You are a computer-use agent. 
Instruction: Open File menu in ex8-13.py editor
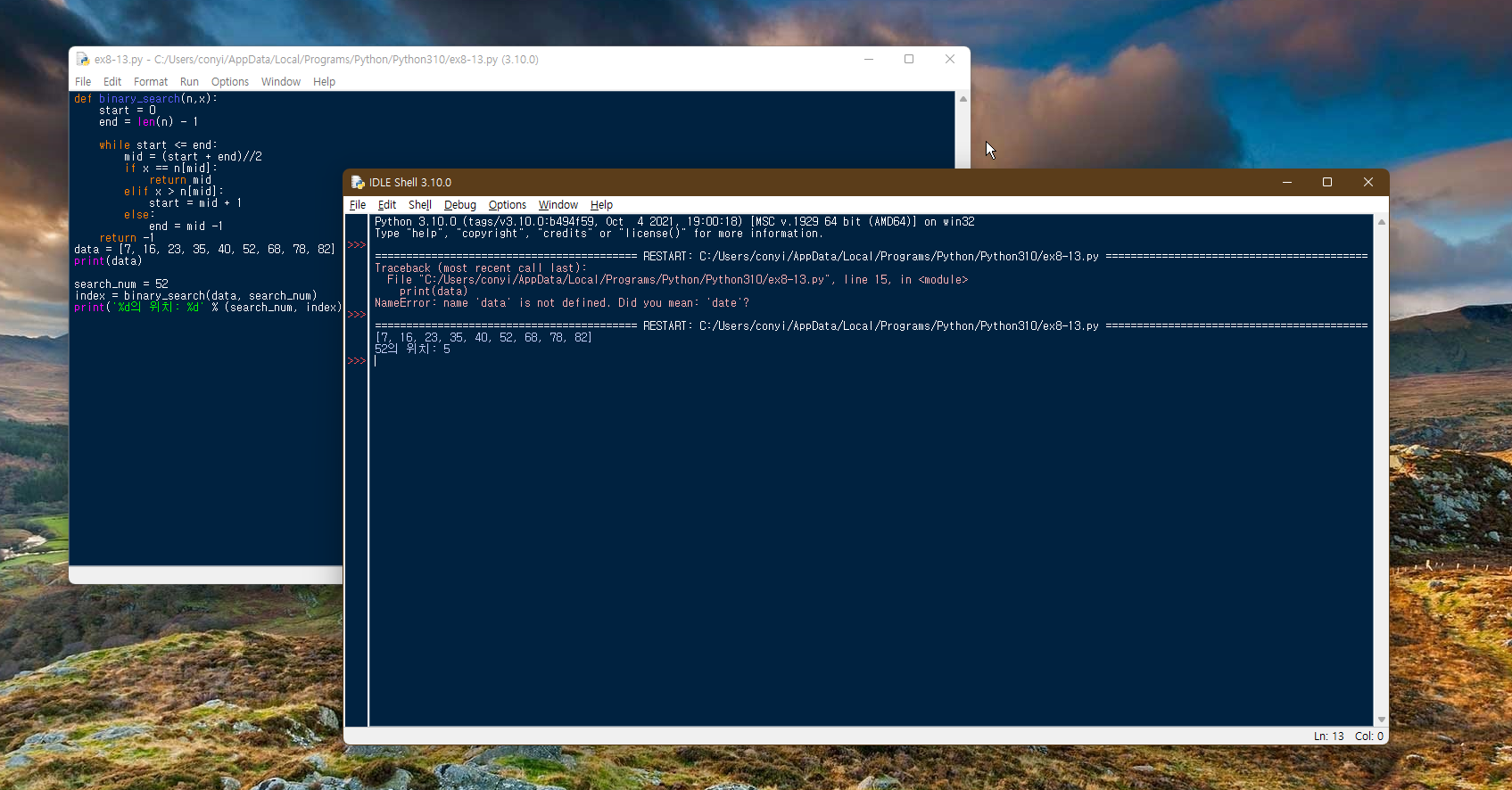[83, 82]
